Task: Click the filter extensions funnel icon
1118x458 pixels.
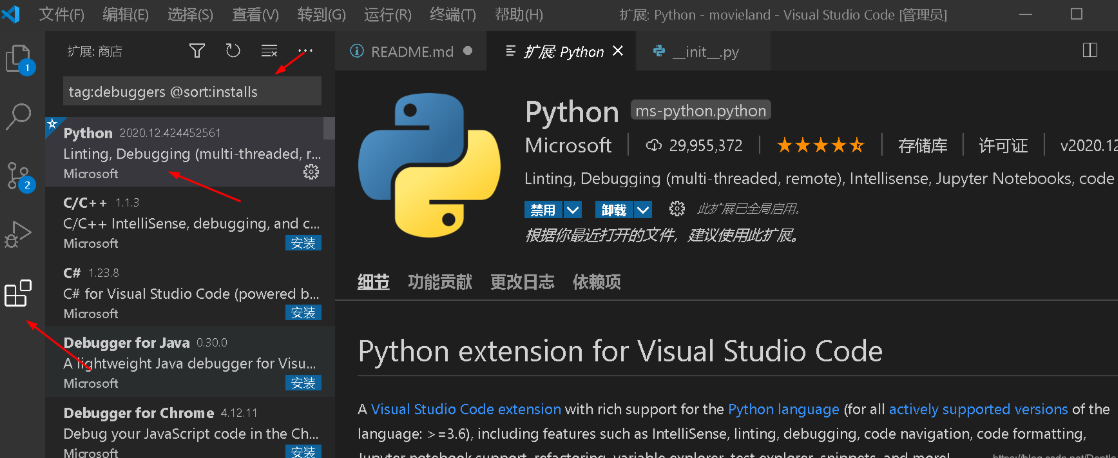Action: (x=198, y=51)
